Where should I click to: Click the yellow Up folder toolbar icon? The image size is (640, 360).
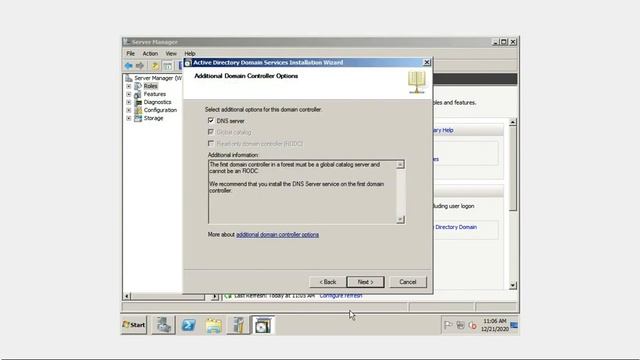pyautogui.click(x=155, y=65)
